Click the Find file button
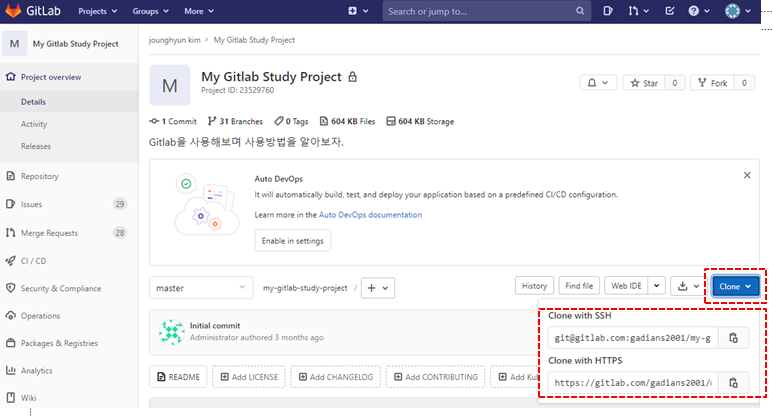This screenshot has width=773, height=417. point(579,286)
